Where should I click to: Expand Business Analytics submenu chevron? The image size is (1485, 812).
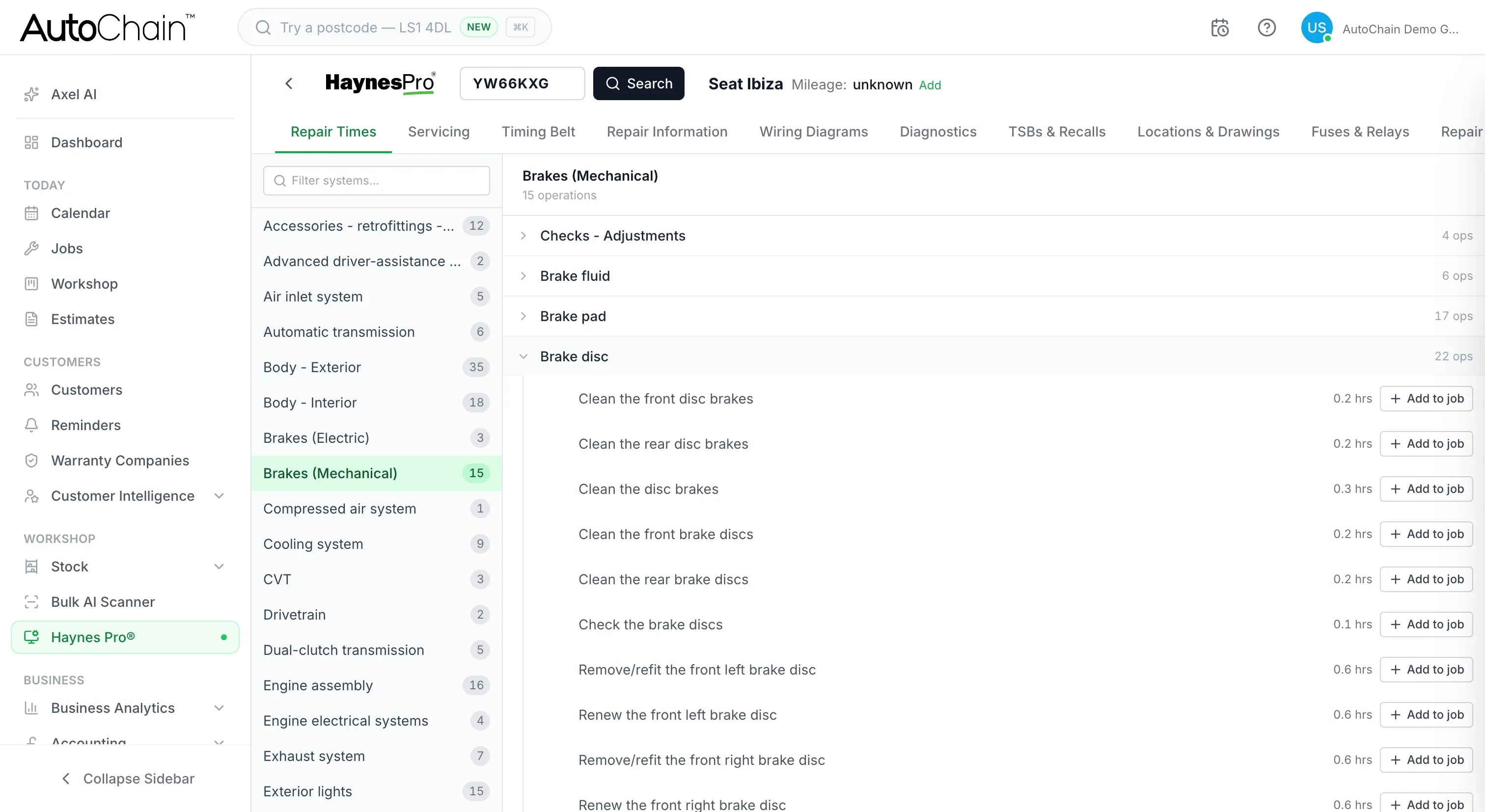point(219,708)
